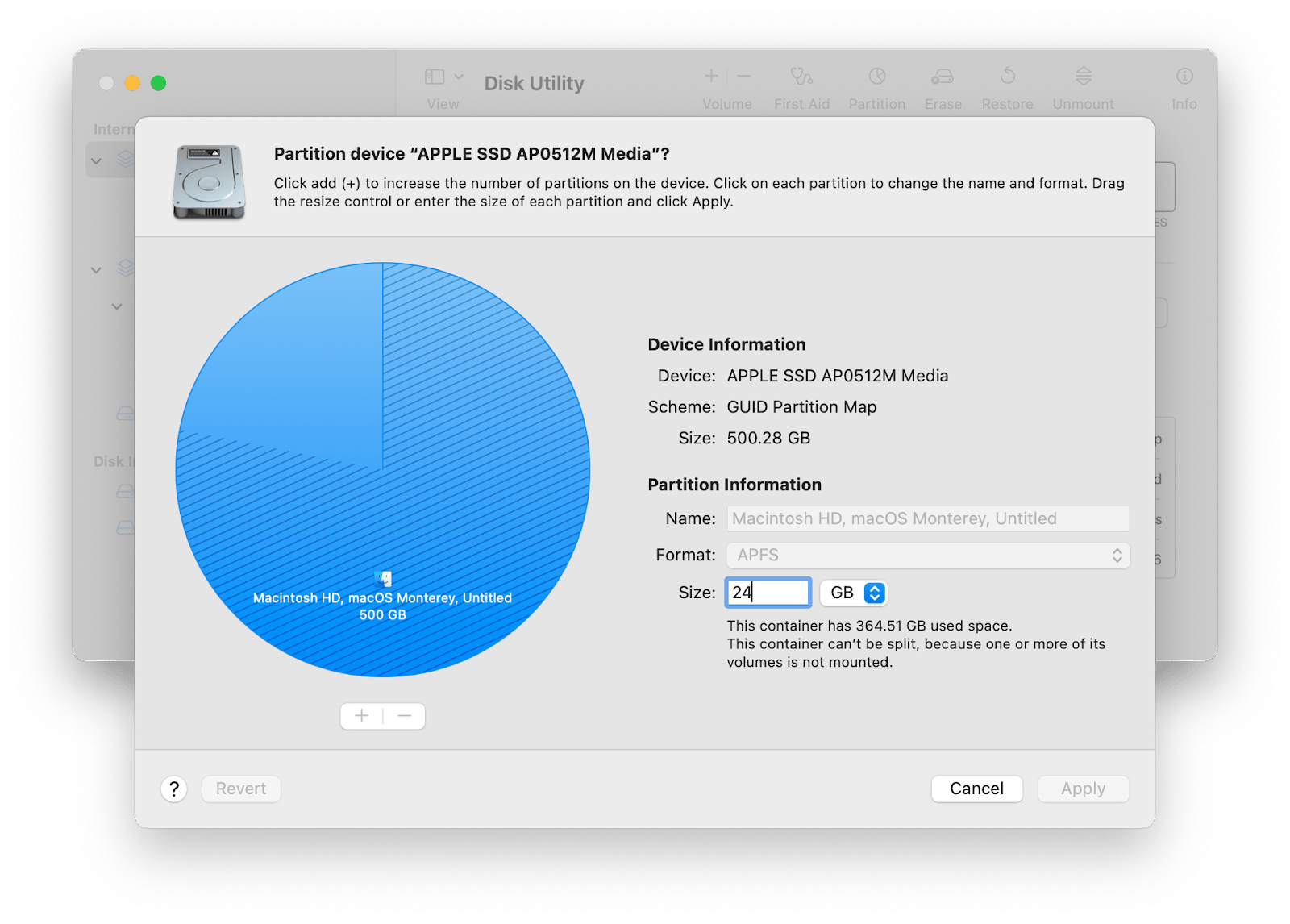This screenshot has width=1290, height=924.
Task: Click the Disk Utility window title
Action: click(x=534, y=83)
